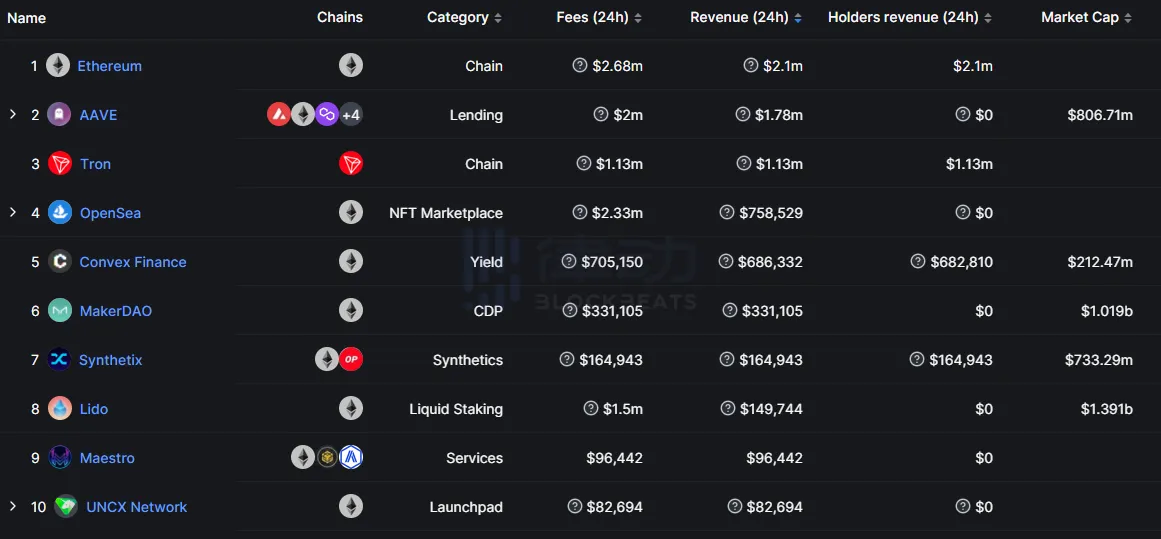The width and height of the screenshot is (1161, 539).
Task: Expand the AAVE row
Action: click(x=13, y=115)
